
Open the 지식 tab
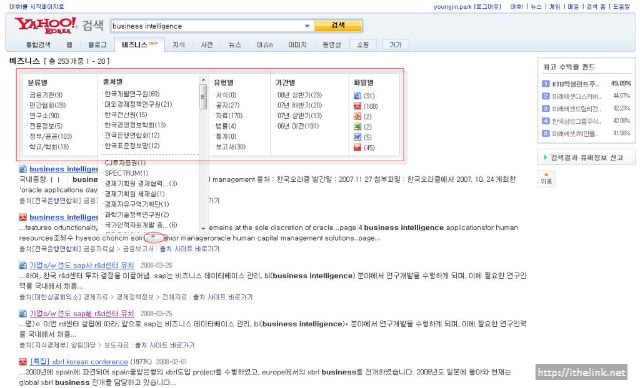pyautogui.click(x=179, y=45)
